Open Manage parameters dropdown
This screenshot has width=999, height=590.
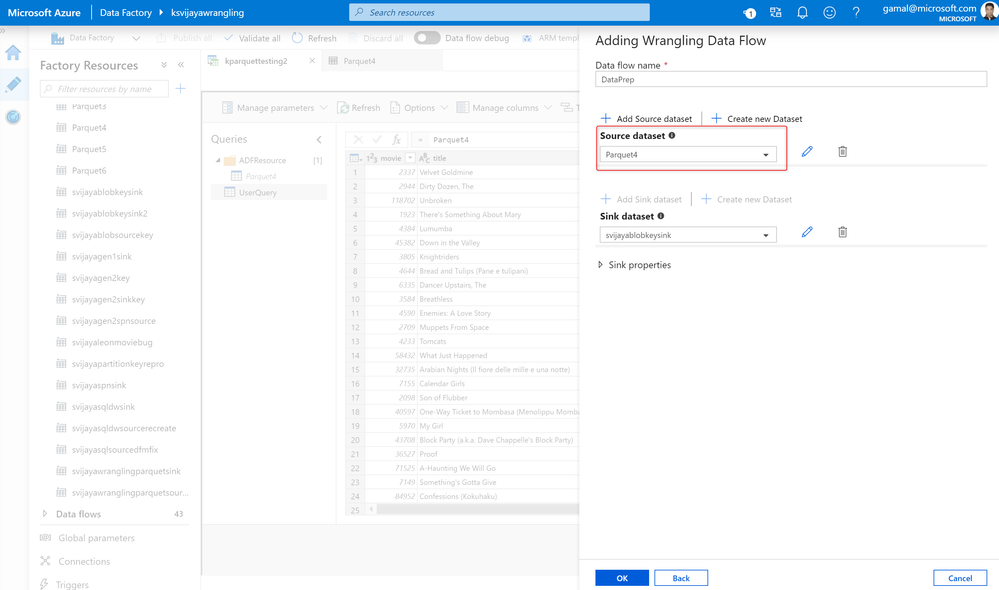click(275, 108)
